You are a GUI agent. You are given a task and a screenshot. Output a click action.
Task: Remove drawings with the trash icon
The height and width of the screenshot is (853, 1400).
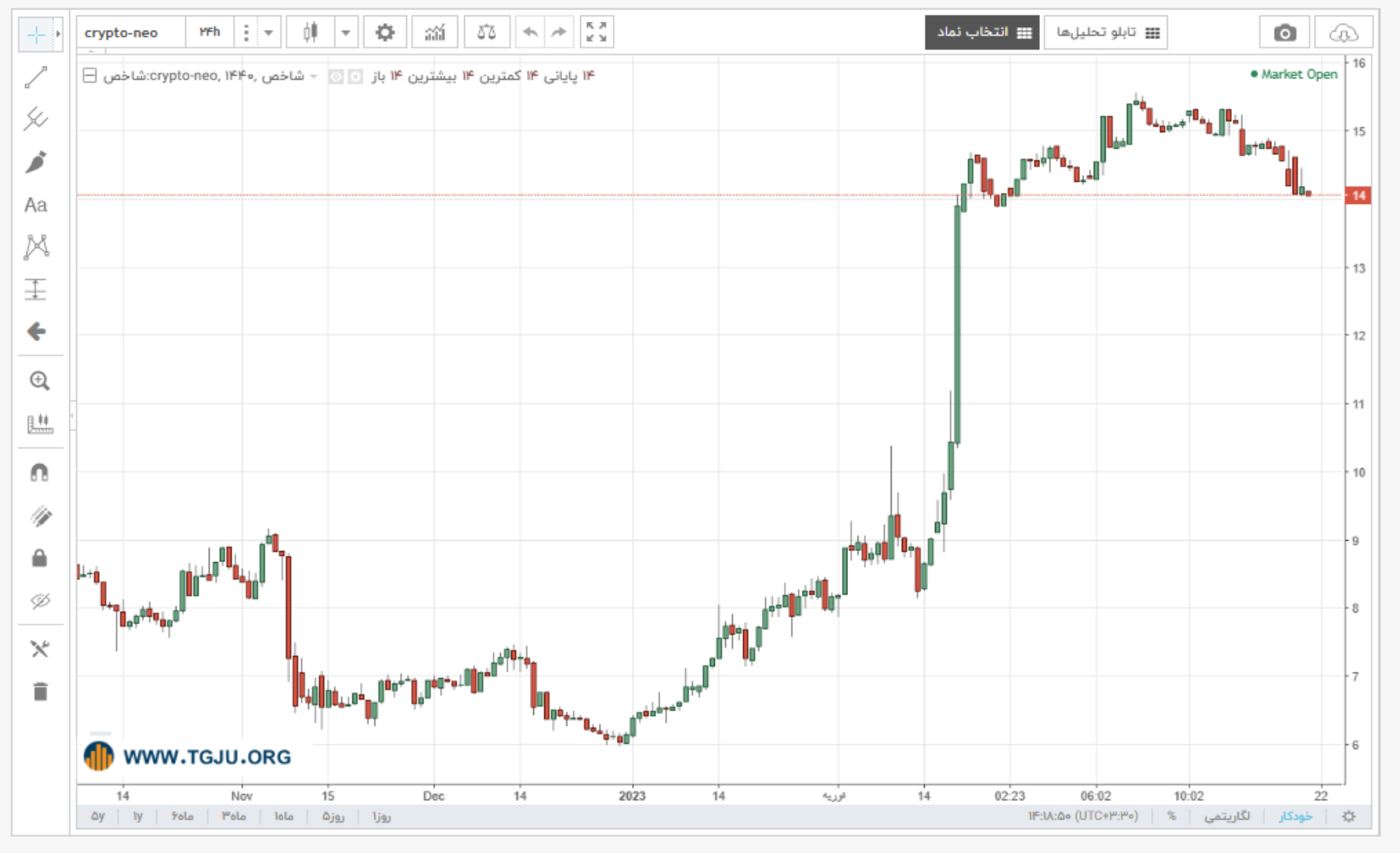coord(40,691)
